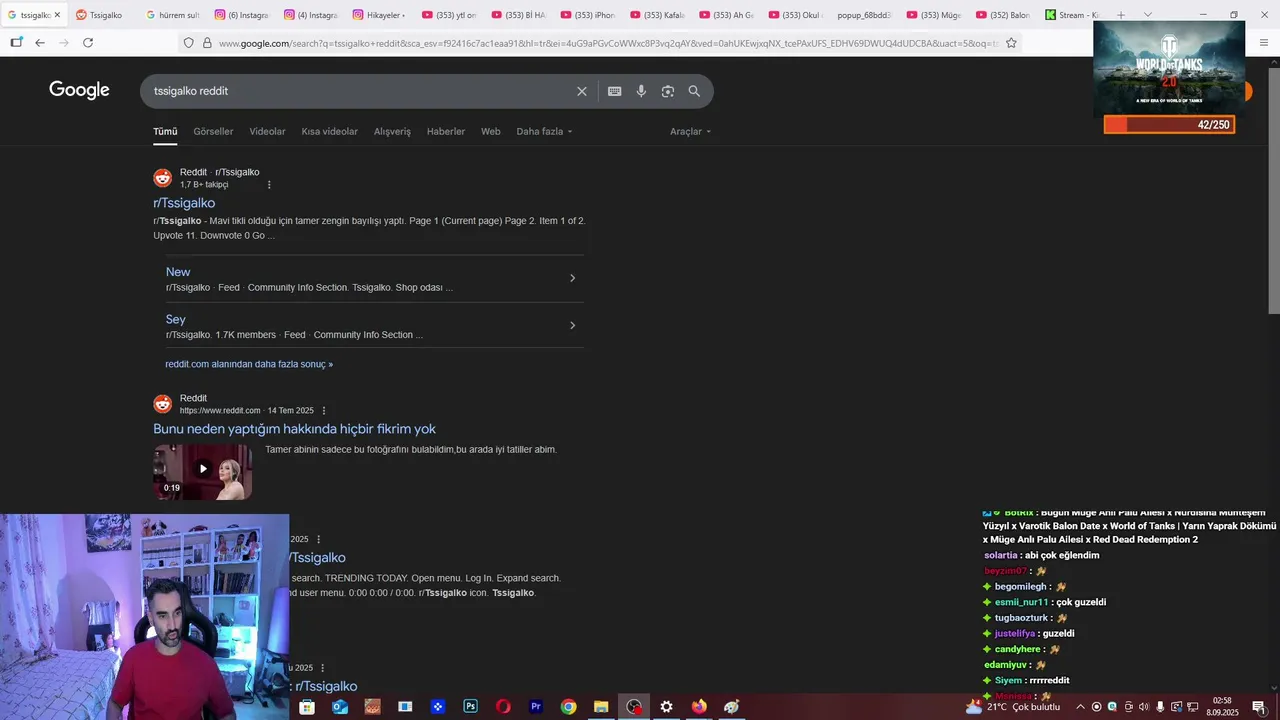Switch to the hürrem sult browser tab
Screen dimensions: 1280x720
pyautogui.click(x=172, y=15)
